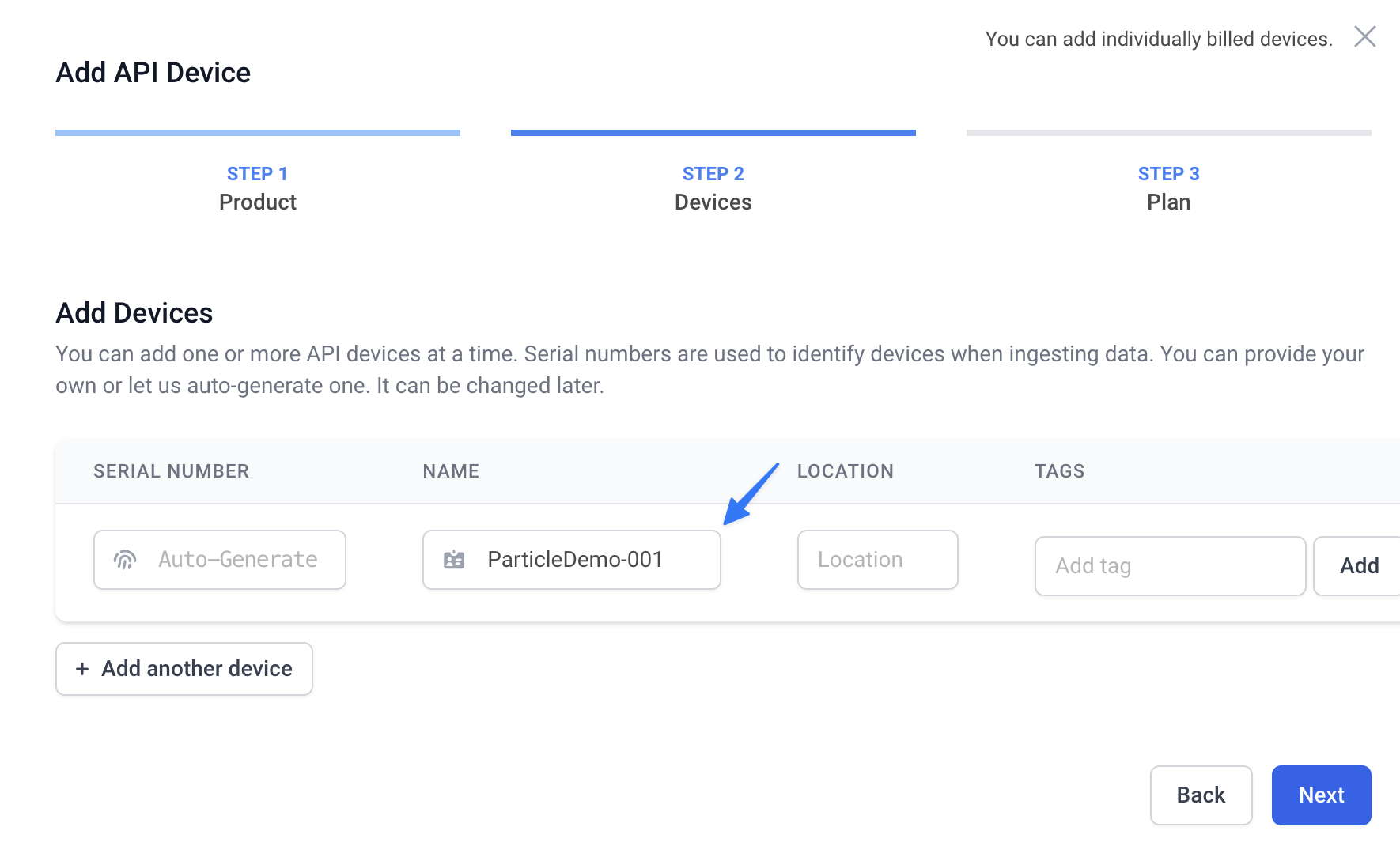The width and height of the screenshot is (1400, 846).
Task: Close the Add API Device dialog
Action: pyautogui.click(x=1364, y=36)
